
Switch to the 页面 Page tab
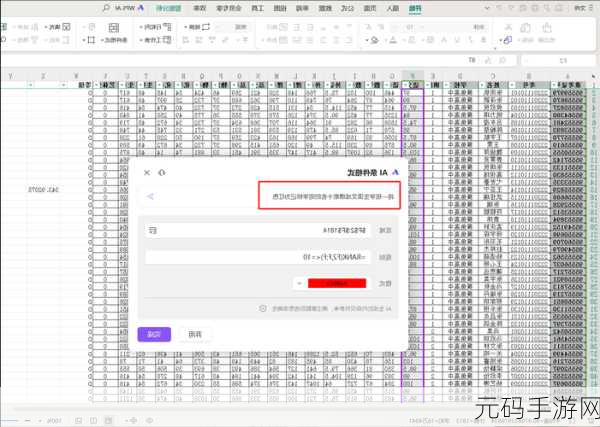coord(370,8)
